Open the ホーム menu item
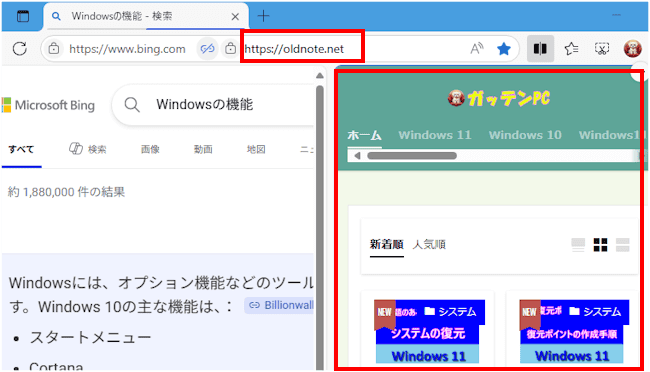The width and height of the screenshot is (650, 372). (x=364, y=135)
